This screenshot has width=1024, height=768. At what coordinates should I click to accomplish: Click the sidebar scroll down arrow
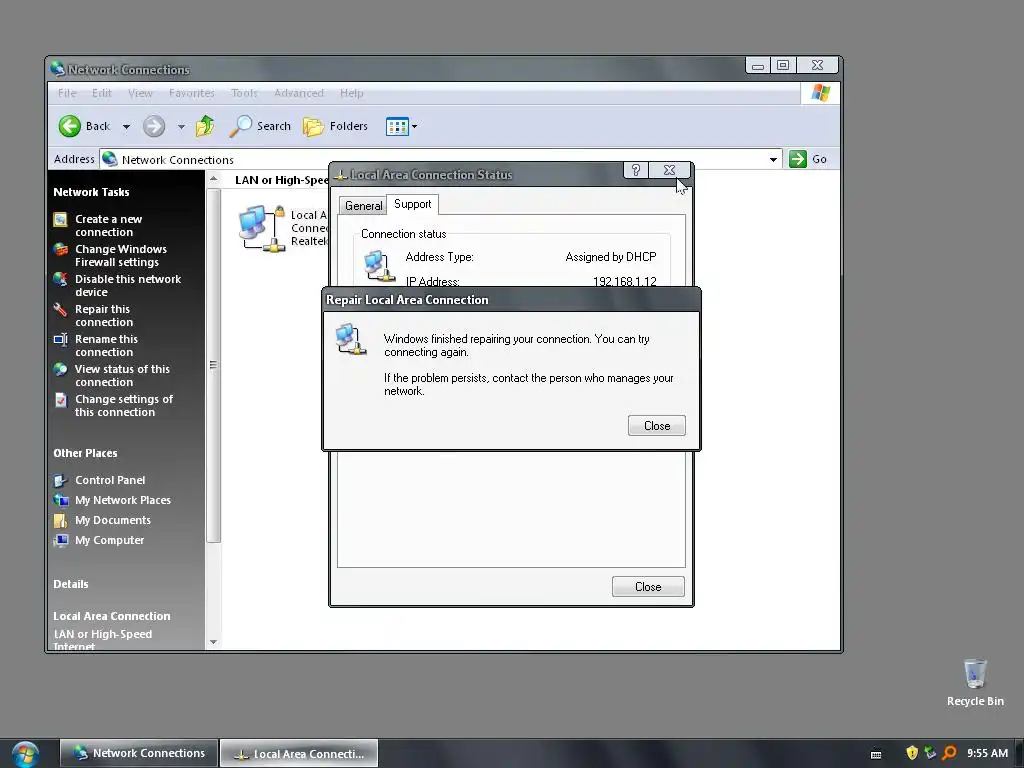(214, 642)
